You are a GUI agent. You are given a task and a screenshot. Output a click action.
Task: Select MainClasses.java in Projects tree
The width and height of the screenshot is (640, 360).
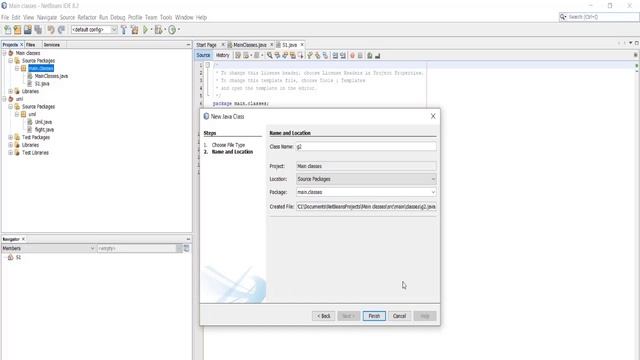pyautogui.click(x=51, y=76)
